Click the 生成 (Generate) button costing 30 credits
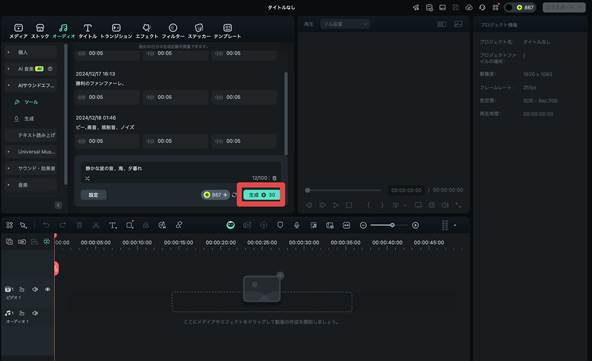Screen dimensions: 592x361 click(x=261, y=195)
